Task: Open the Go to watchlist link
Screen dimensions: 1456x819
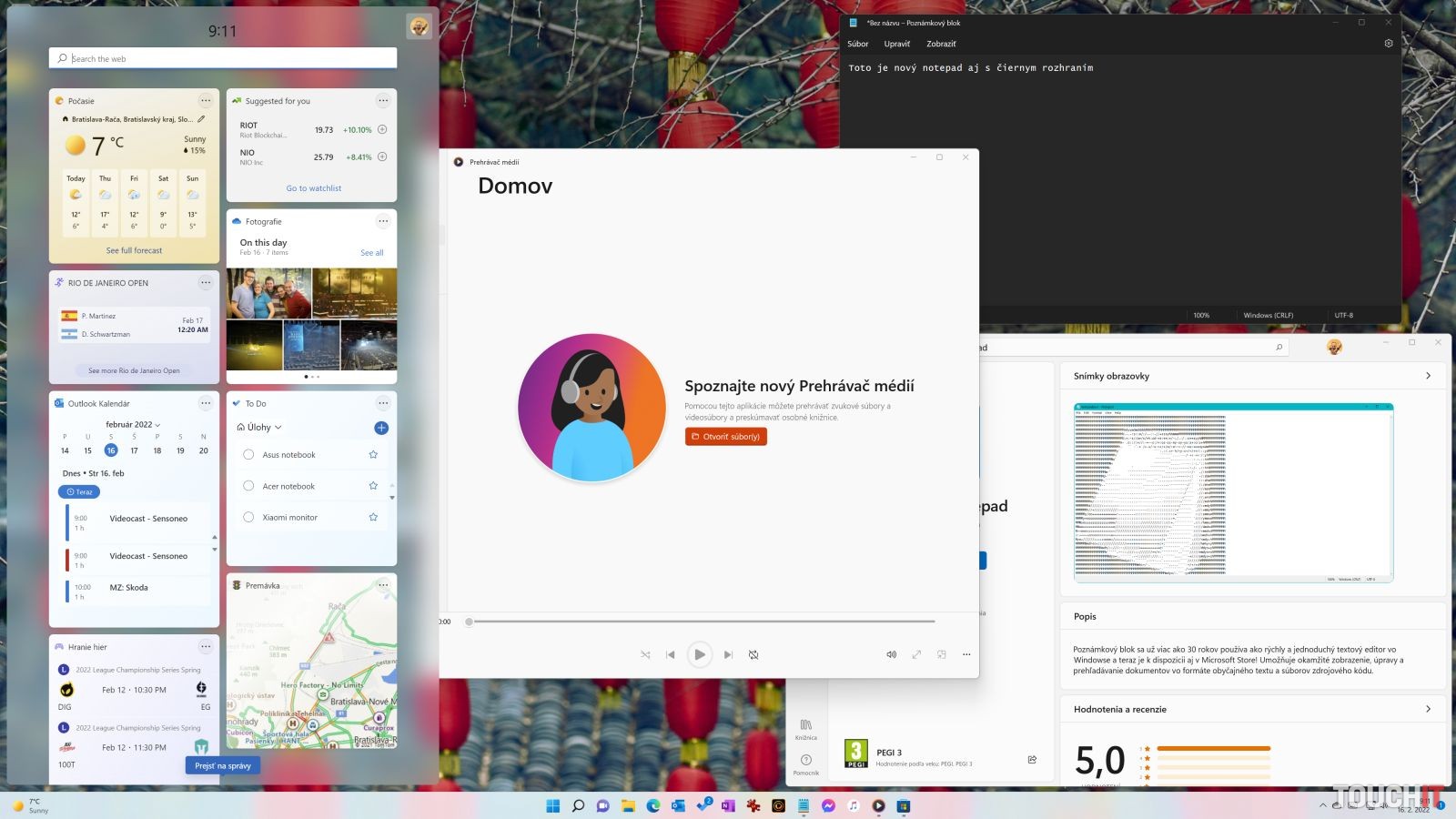Action: click(x=313, y=188)
